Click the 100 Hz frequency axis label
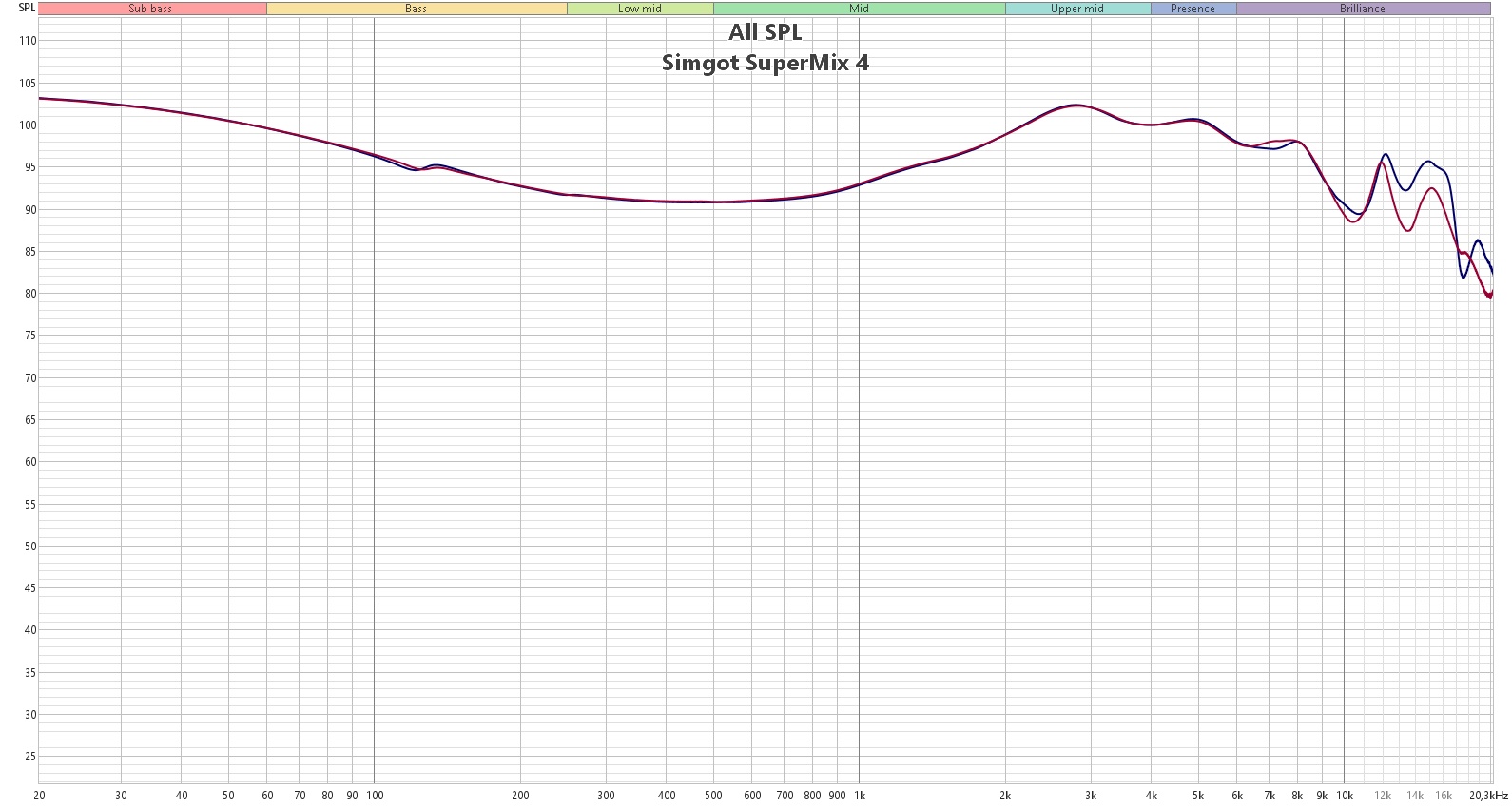The width and height of the screenshot is (1512, 807). 376,796
